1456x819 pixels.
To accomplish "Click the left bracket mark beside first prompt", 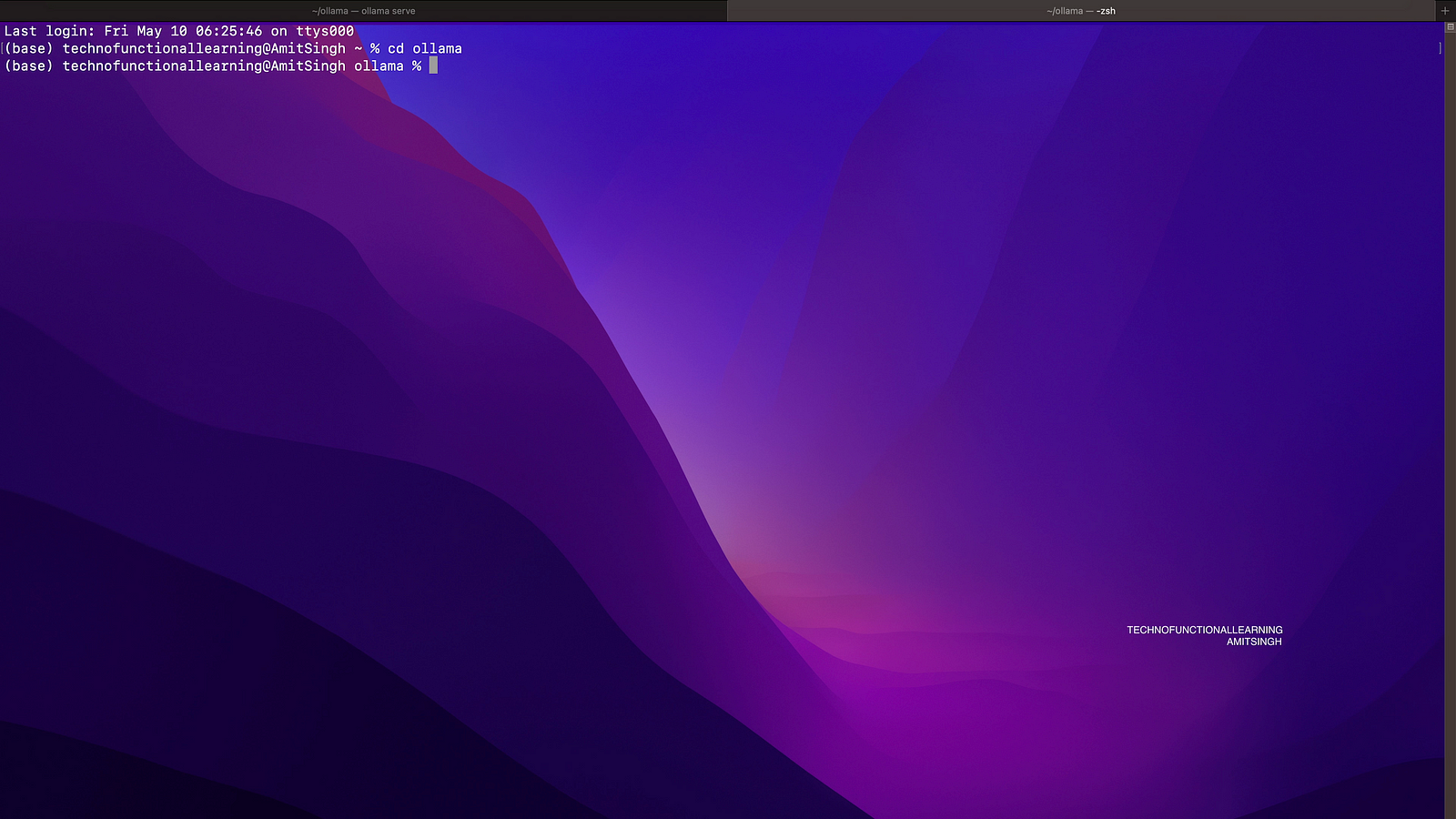I will point(3,48).
